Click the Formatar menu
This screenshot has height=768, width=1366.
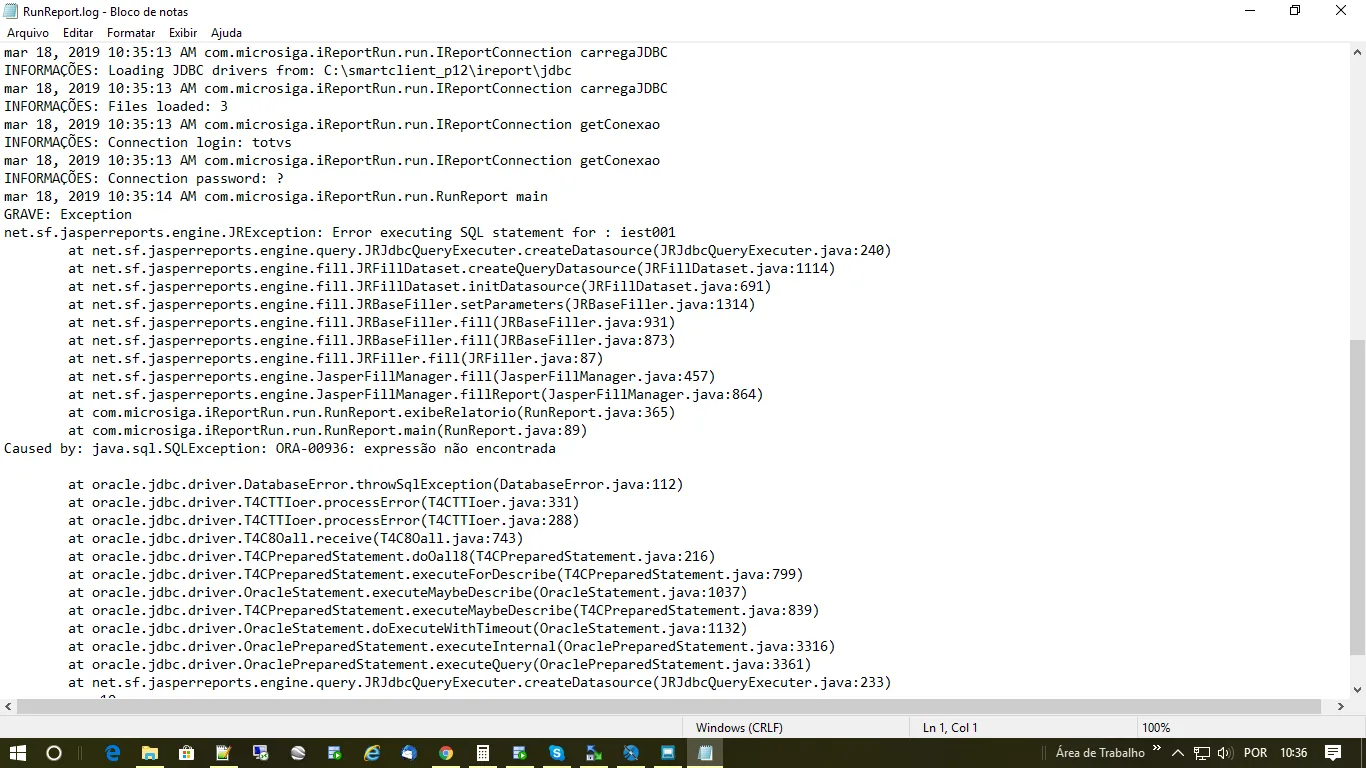(131, 33)
